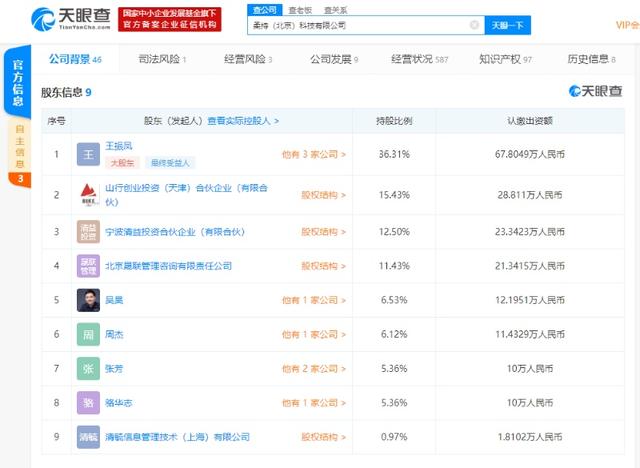This screenshot has width=640, height=468.
Task: Open the 司法风险 tab
Action: [x=162, y=60]
